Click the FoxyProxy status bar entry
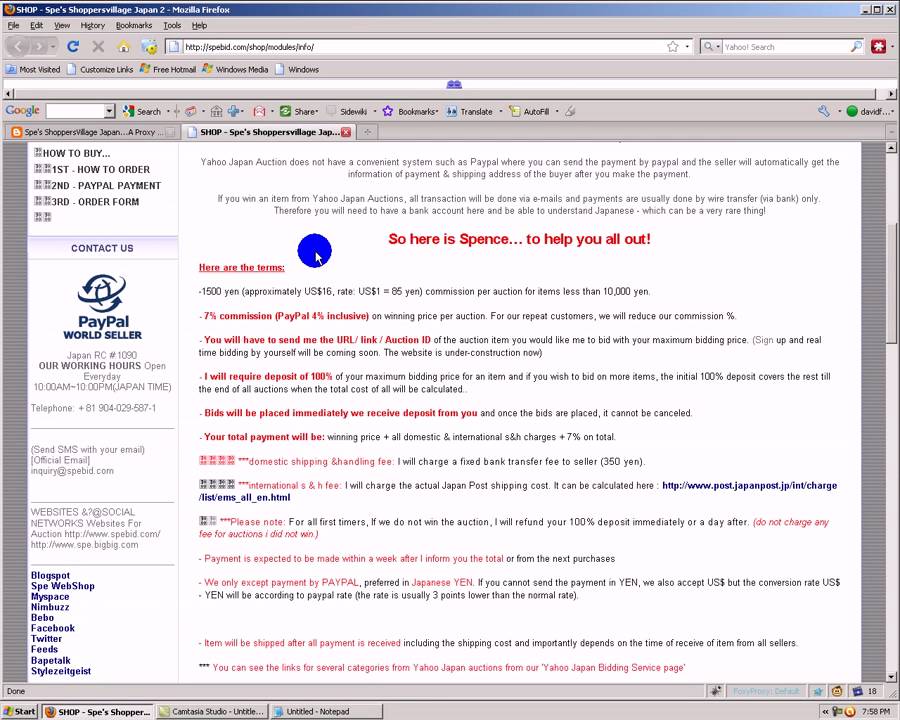The height and width of the screenshot is (720, 900). [x=766, y=691]
